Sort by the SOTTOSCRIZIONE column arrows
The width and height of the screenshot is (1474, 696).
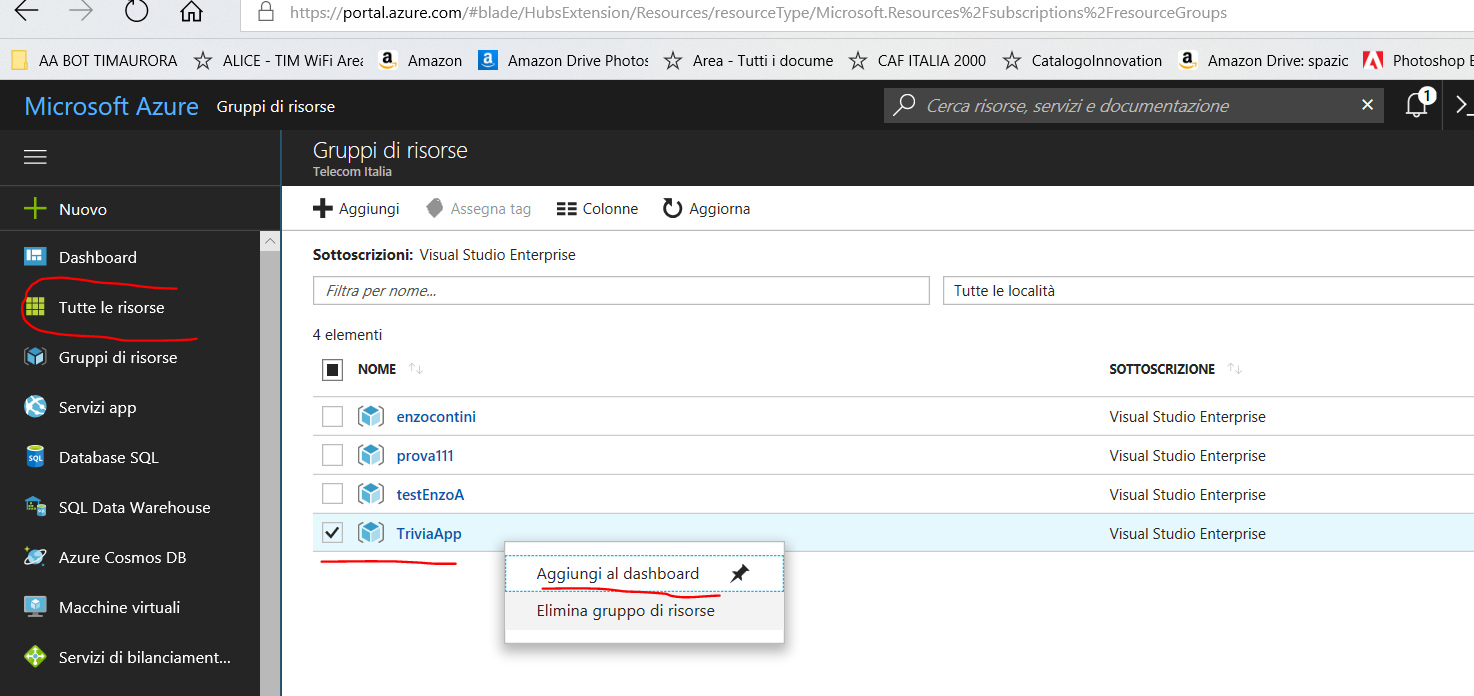click(x=1234, y=369)
